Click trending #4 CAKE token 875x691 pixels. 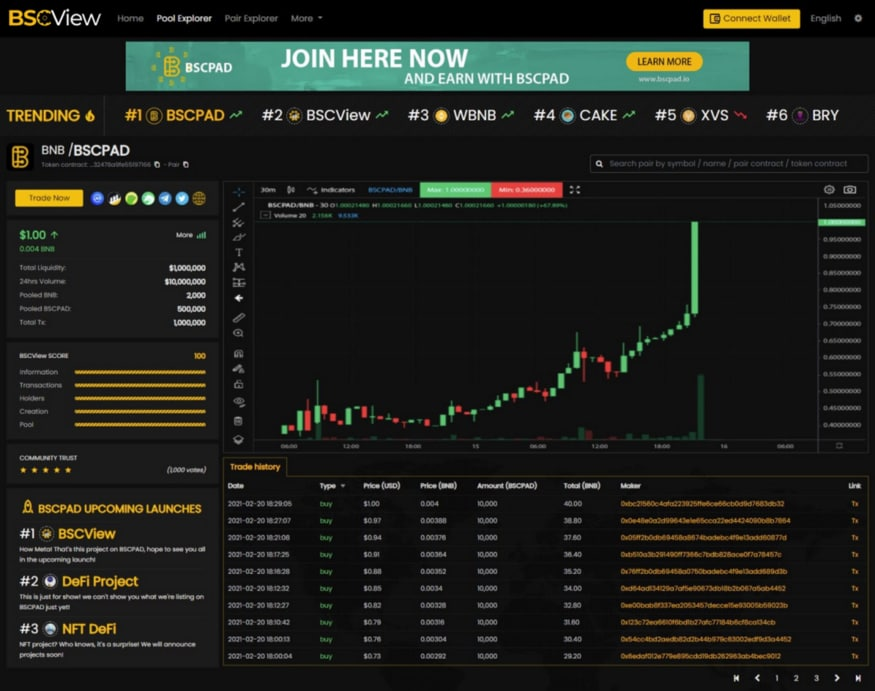(584, 116)
